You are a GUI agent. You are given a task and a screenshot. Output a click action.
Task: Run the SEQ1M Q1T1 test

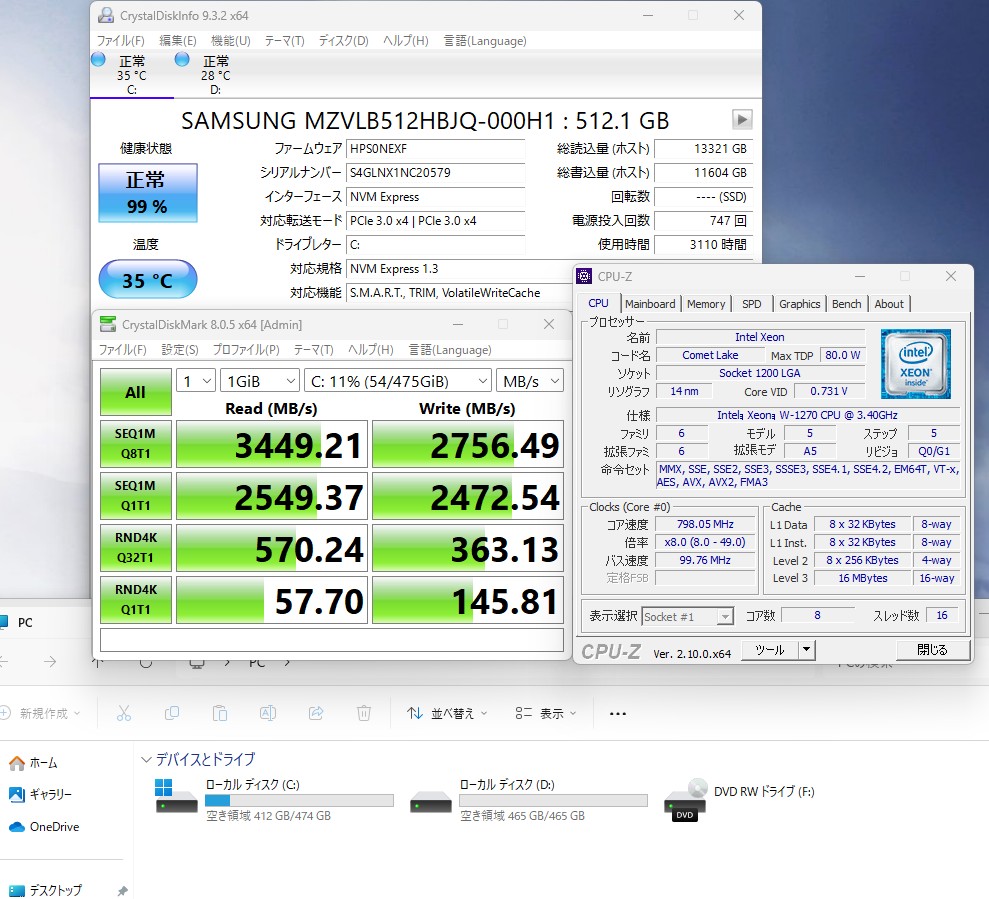pos(136,495)
